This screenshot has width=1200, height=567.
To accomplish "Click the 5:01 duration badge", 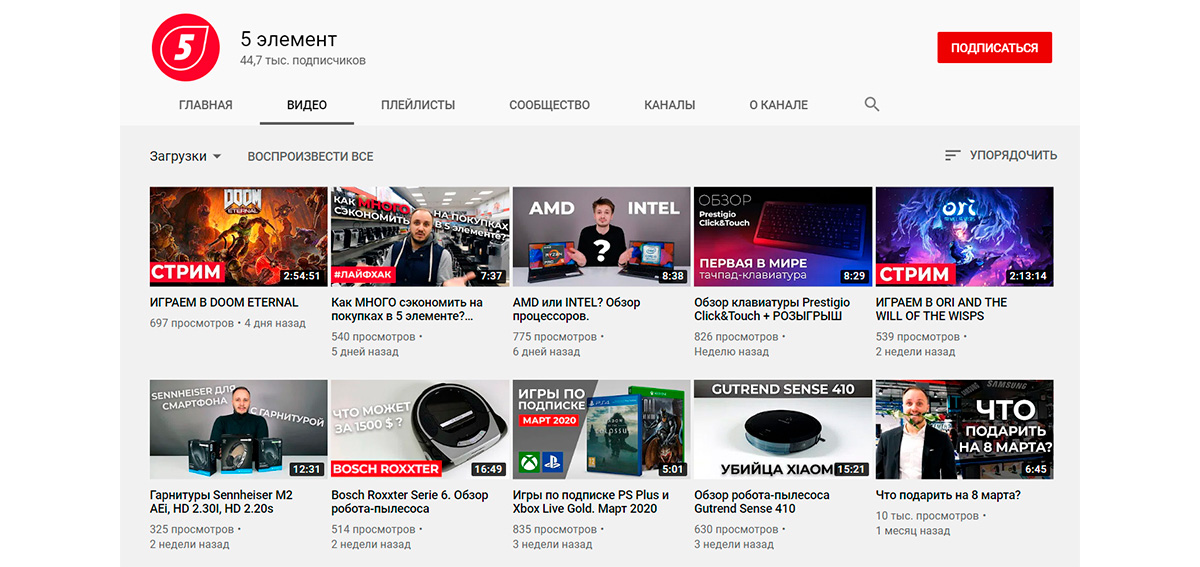I will (673, 469).
